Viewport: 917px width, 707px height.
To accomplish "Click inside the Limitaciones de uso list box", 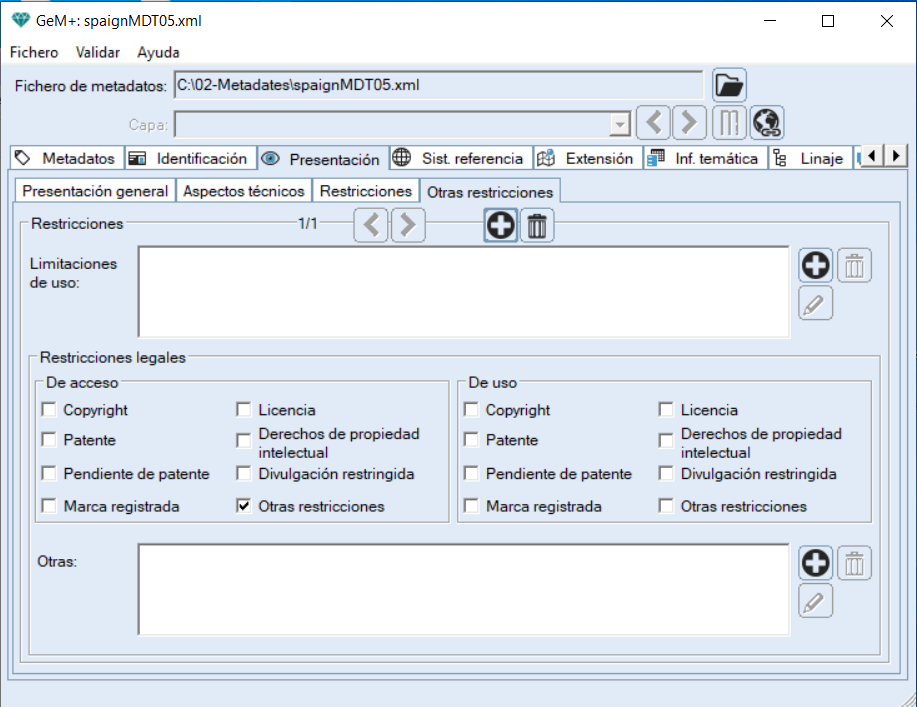I will click(463, 292).
